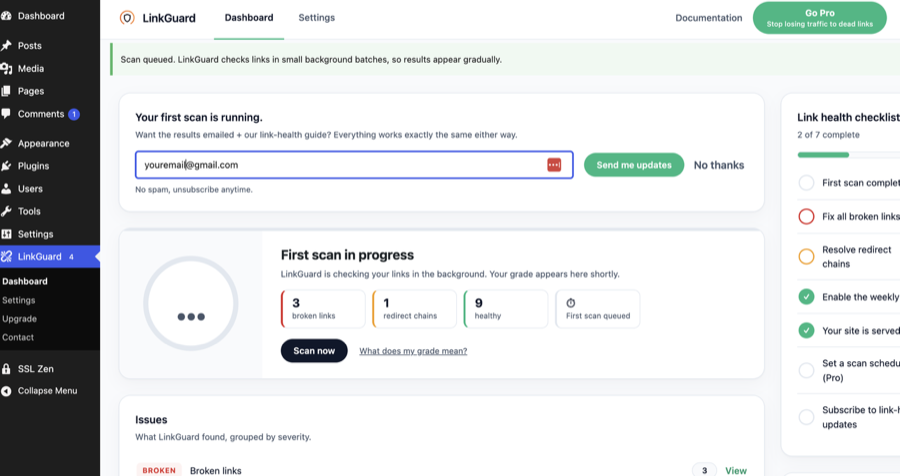Toggle the Fix all broken links checklist circle
The height and width of the screenshot is (476, 900).
[x=806, y=216]
